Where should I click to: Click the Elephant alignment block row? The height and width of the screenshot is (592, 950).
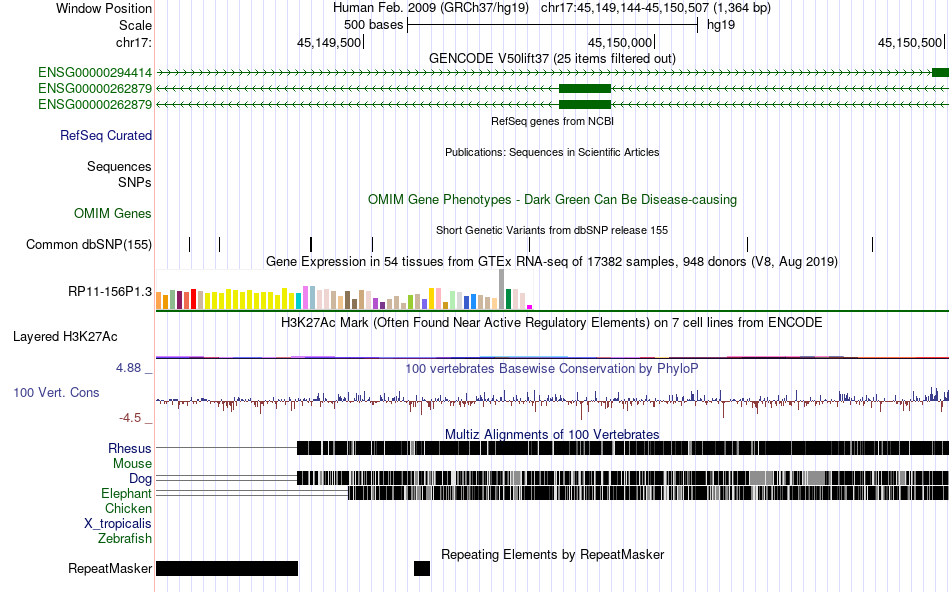click(x=648, y=493)
